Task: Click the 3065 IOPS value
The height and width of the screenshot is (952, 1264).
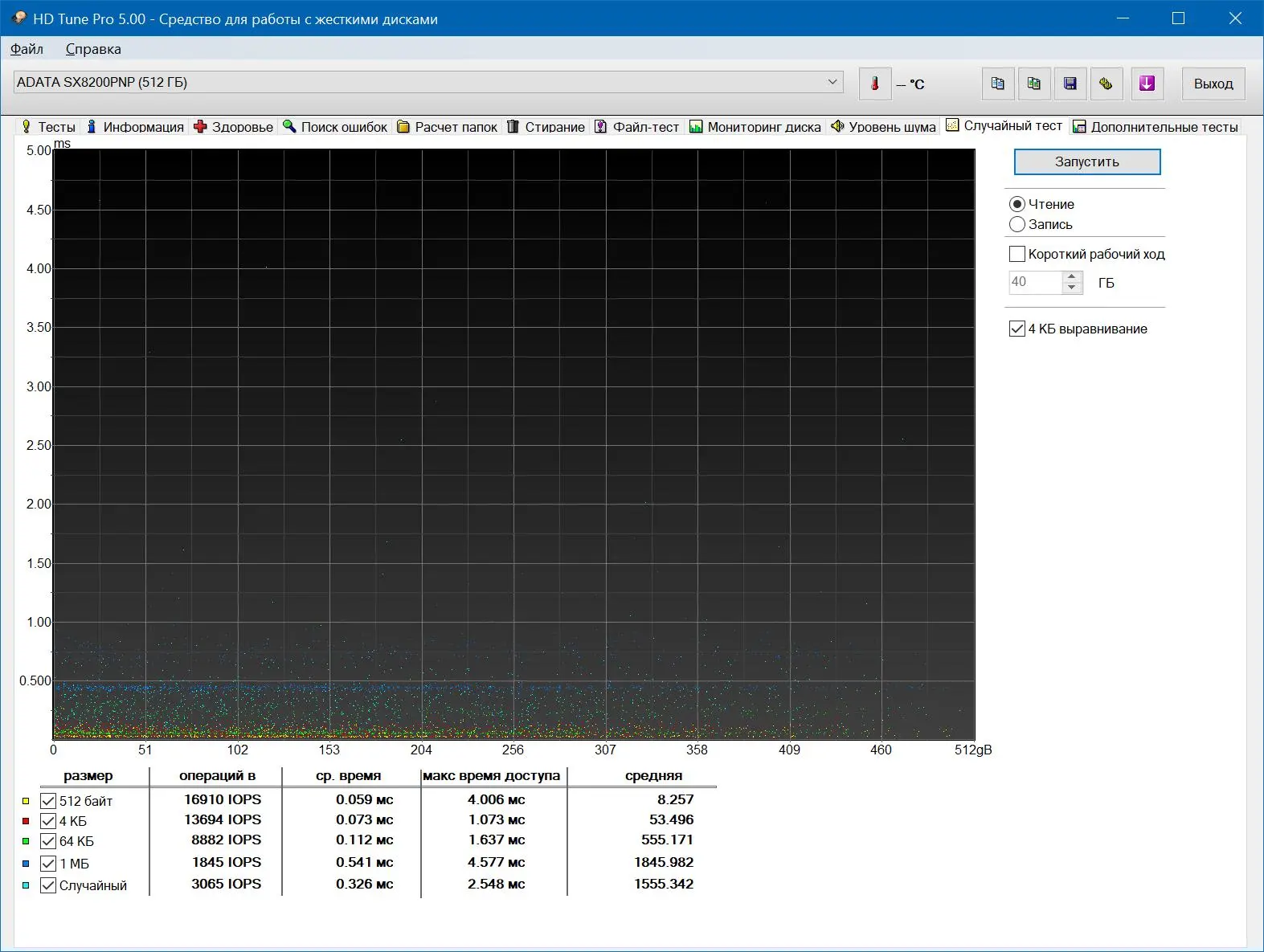Action: (x=226, y=884)
